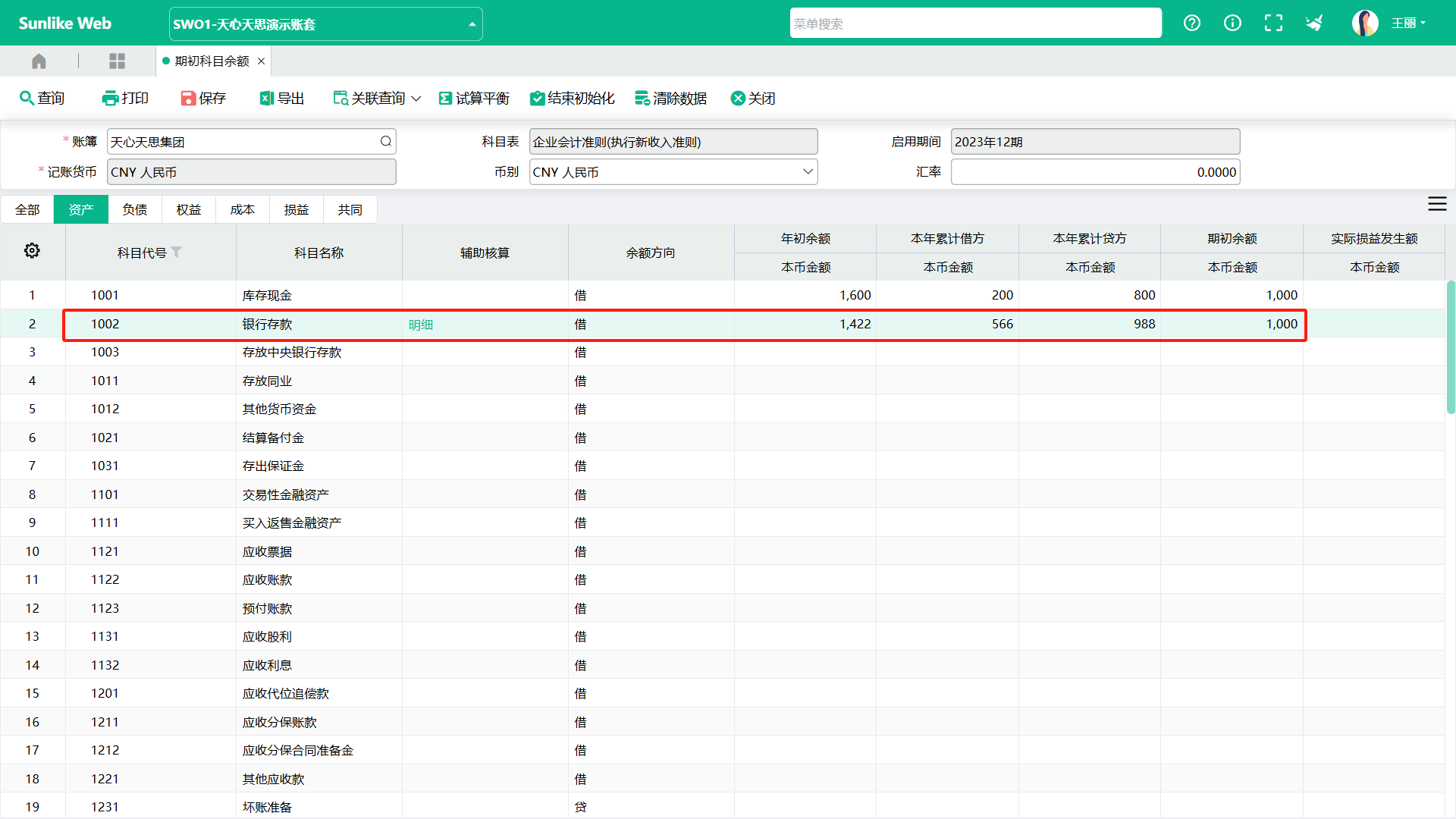The image size is (1456, 819).
Task: Open the hamburger menu above the table
Action: pos(1437,204)
